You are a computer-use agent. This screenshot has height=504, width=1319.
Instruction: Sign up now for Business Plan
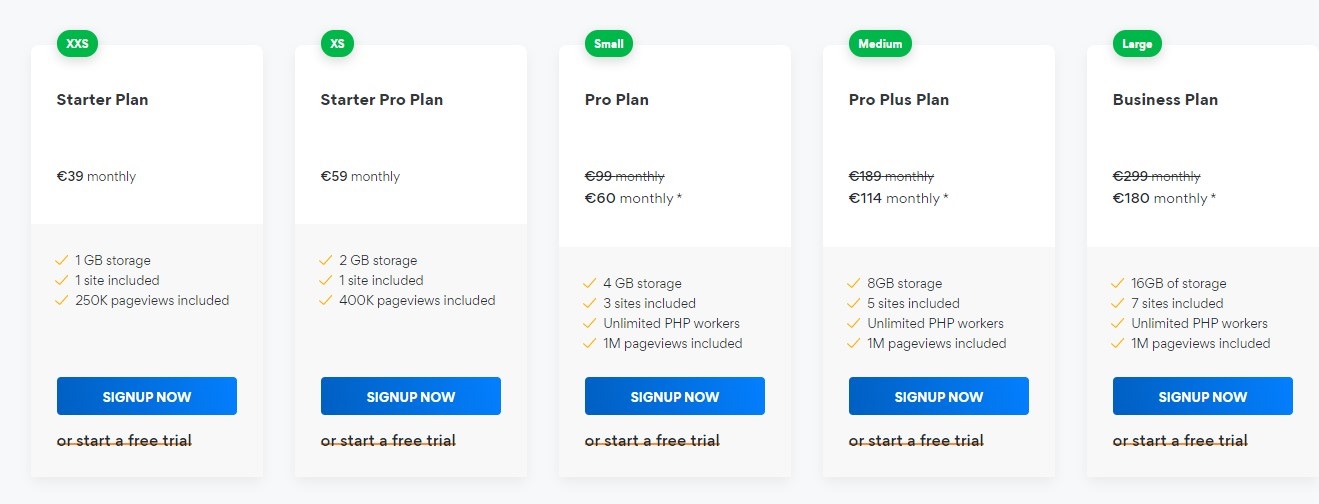click(1203, 396)
